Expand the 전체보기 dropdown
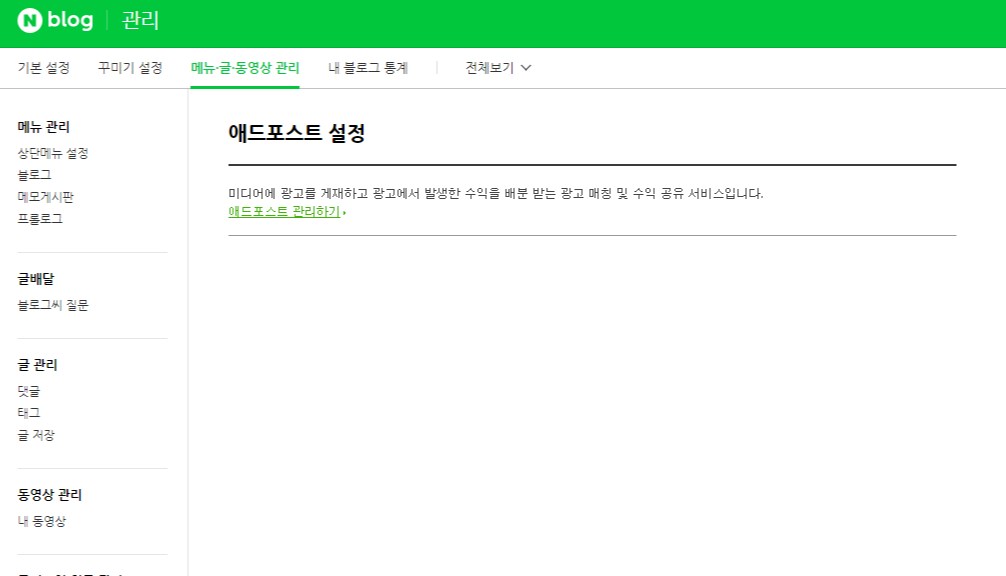This screenshot has width=1006, height=576. coord(498,68)
